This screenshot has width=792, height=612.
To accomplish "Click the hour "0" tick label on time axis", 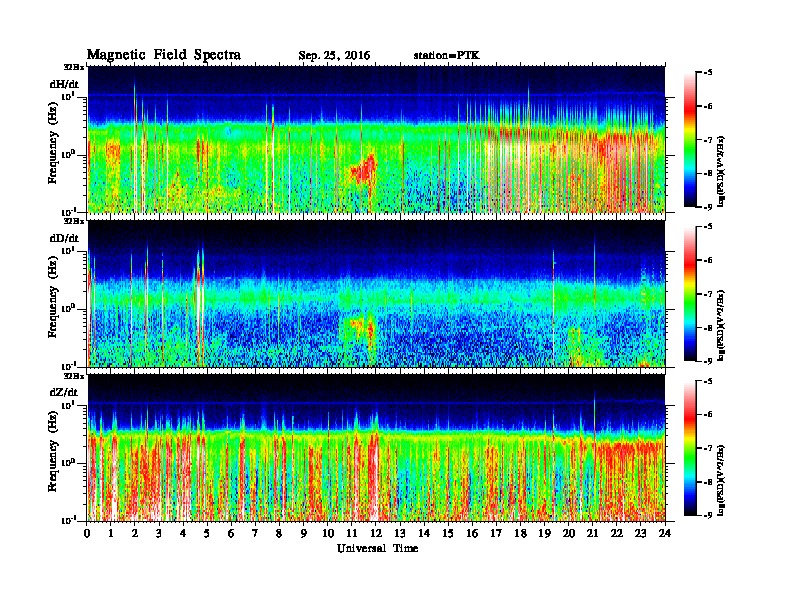I will pyautogui.click(x=87, y=534).
